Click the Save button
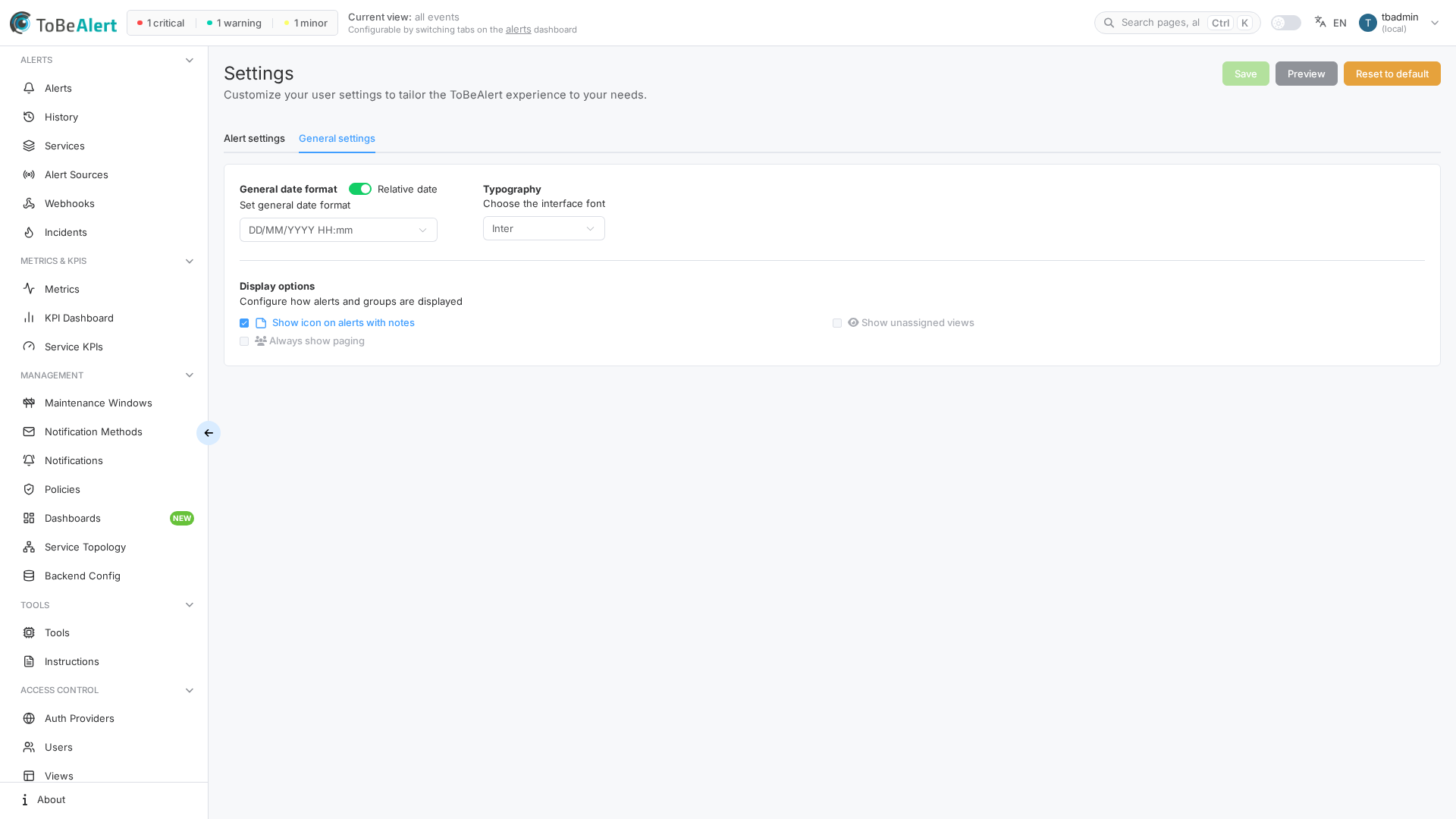Viewport: 1456px width, 819px height. coord(1245,74)
